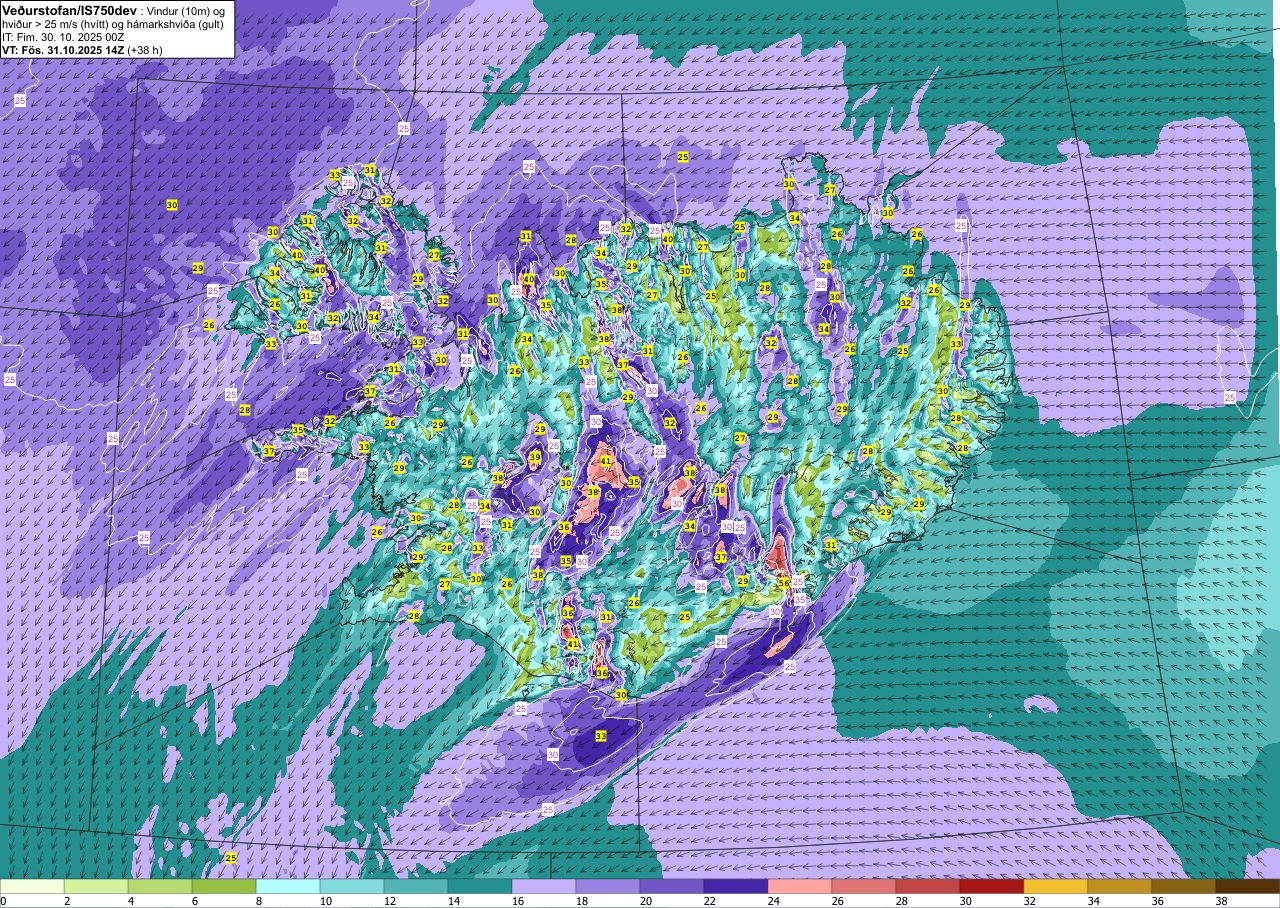Pick the teal 12–14 legend swatch
This screenshot has width=1280, height=908.
pyautogui.click(x=416, y=886)
